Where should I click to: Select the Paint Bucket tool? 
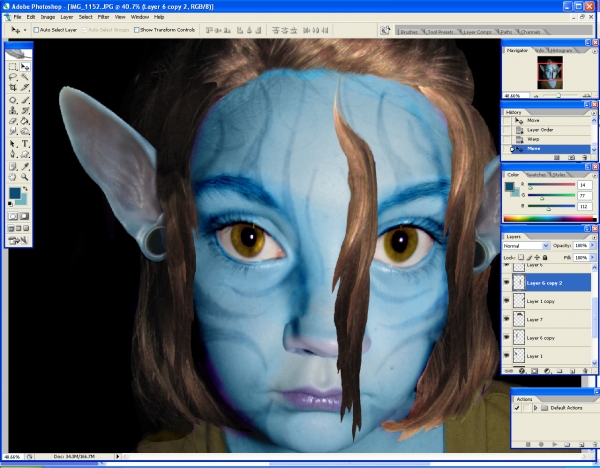pos(25,121)
